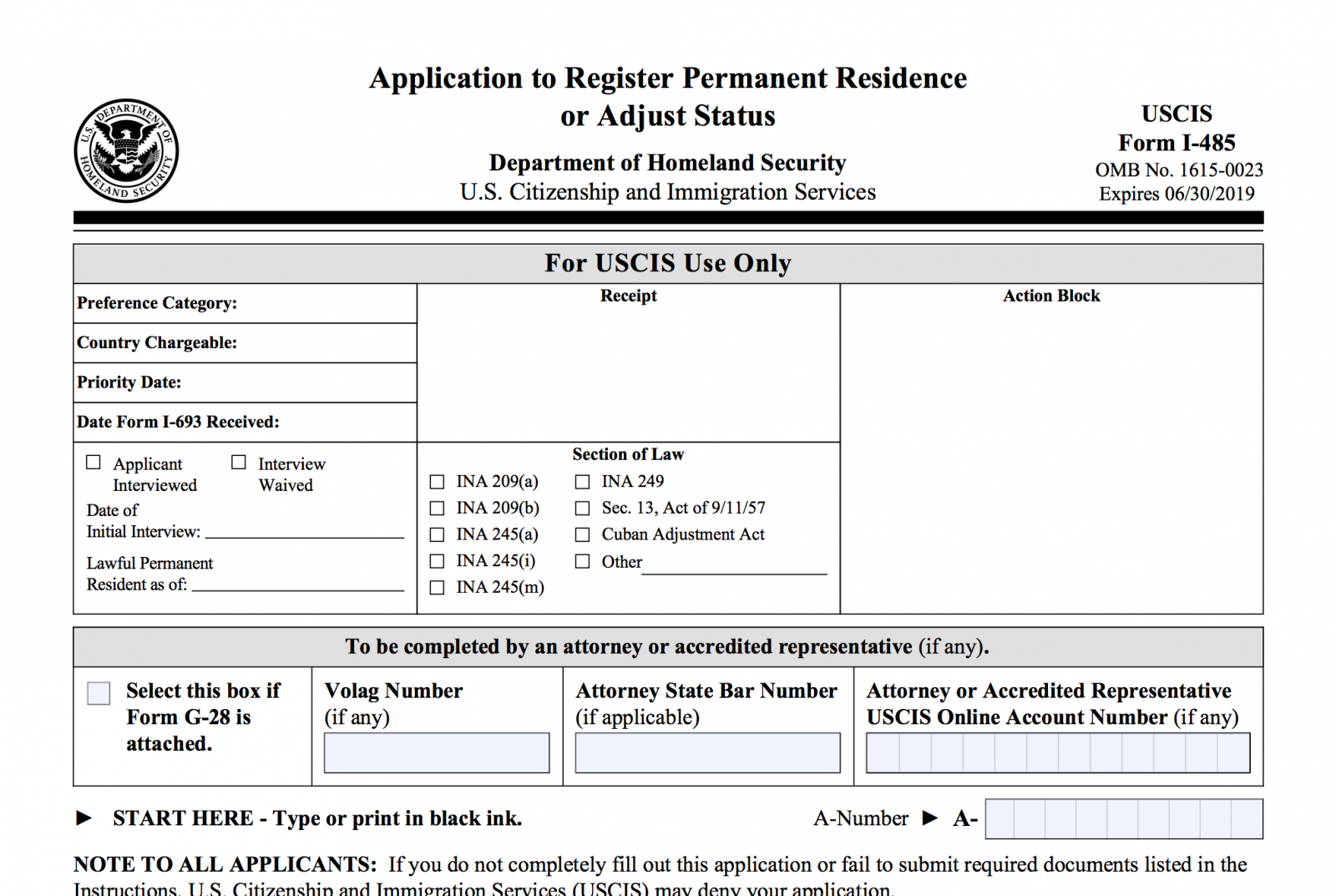
Task: Check the Other section of law box
Action: pyautogui.click(x=582, y=561)
